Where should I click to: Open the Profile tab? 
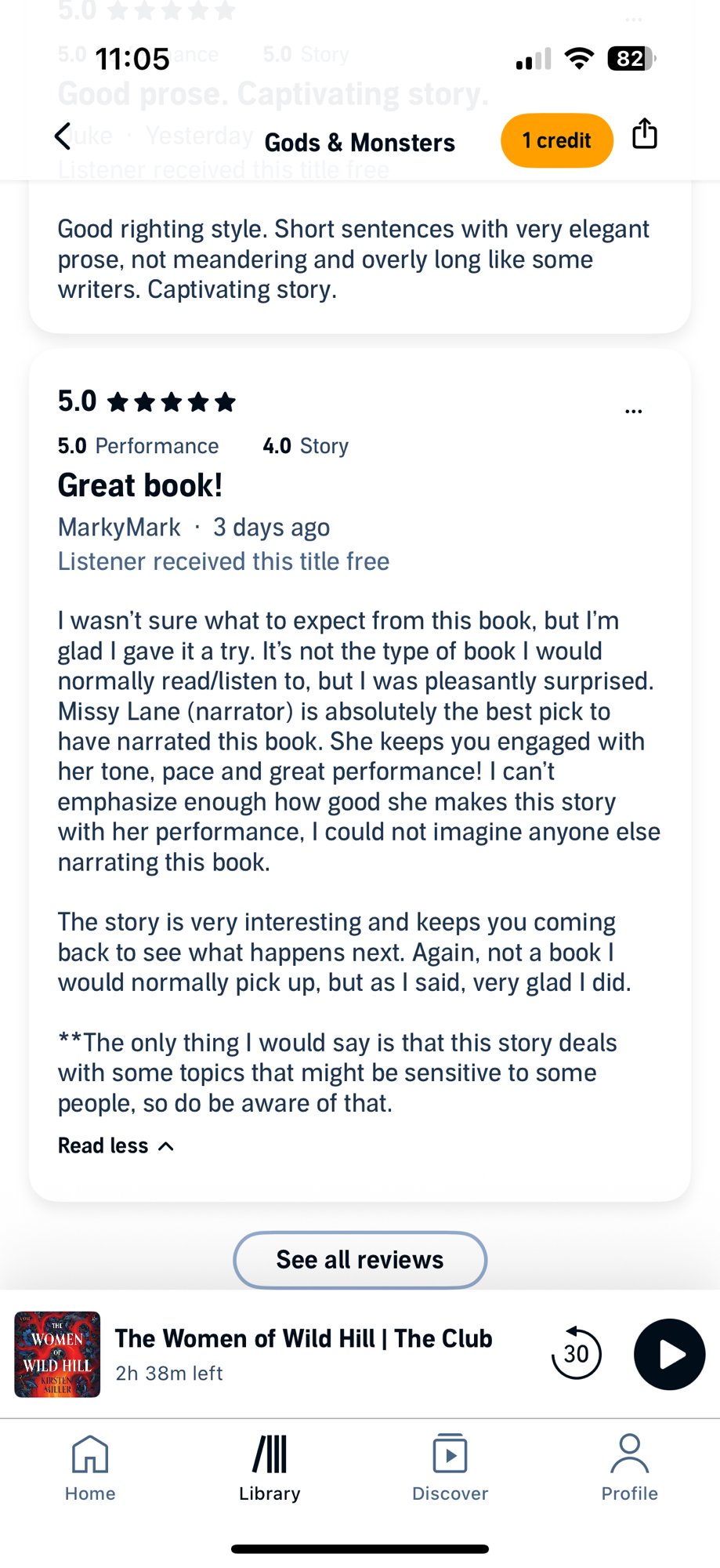click(629, 1468)
